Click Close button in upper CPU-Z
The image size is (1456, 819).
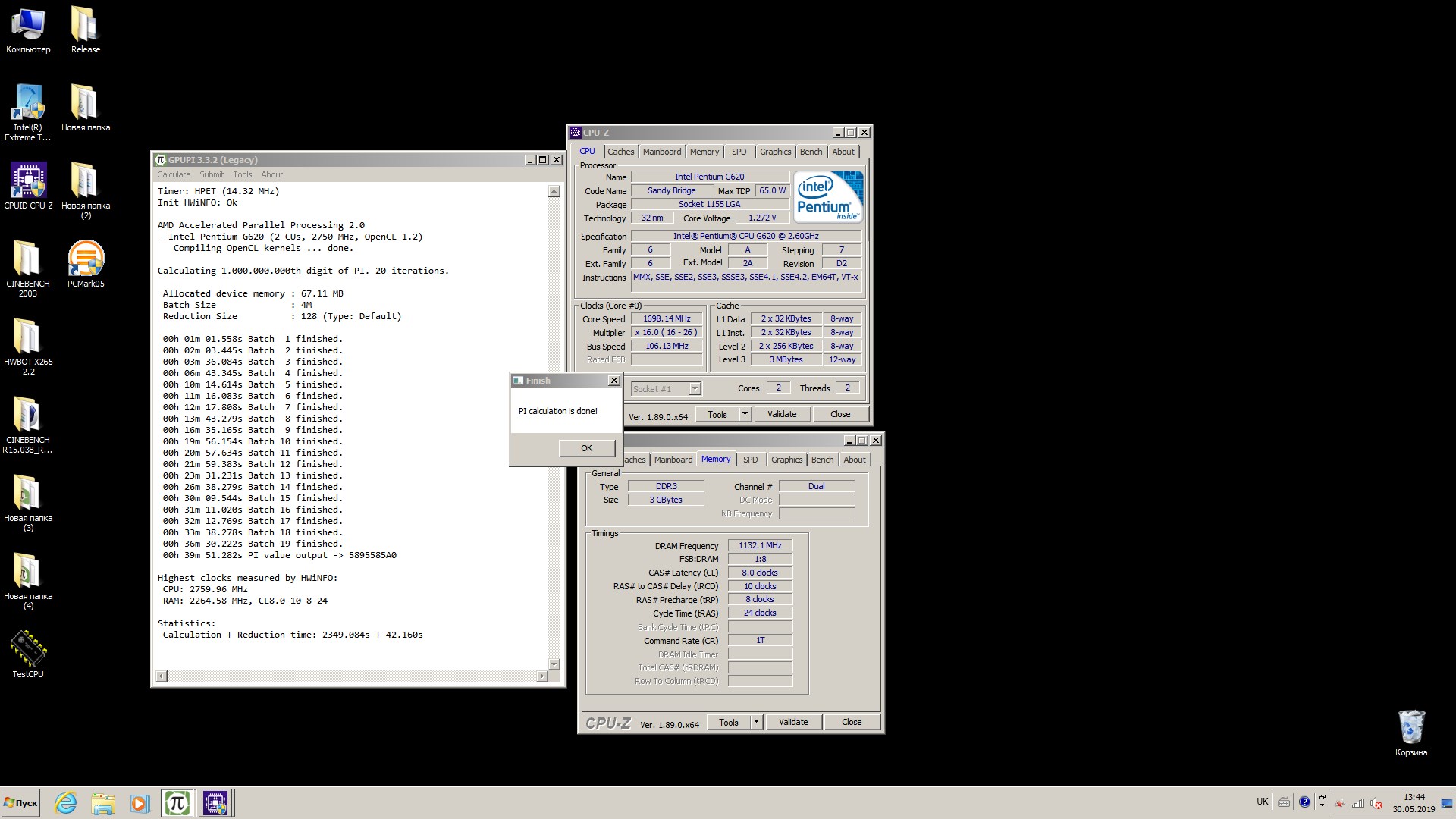pyautogui.click(x=840, y=414)
